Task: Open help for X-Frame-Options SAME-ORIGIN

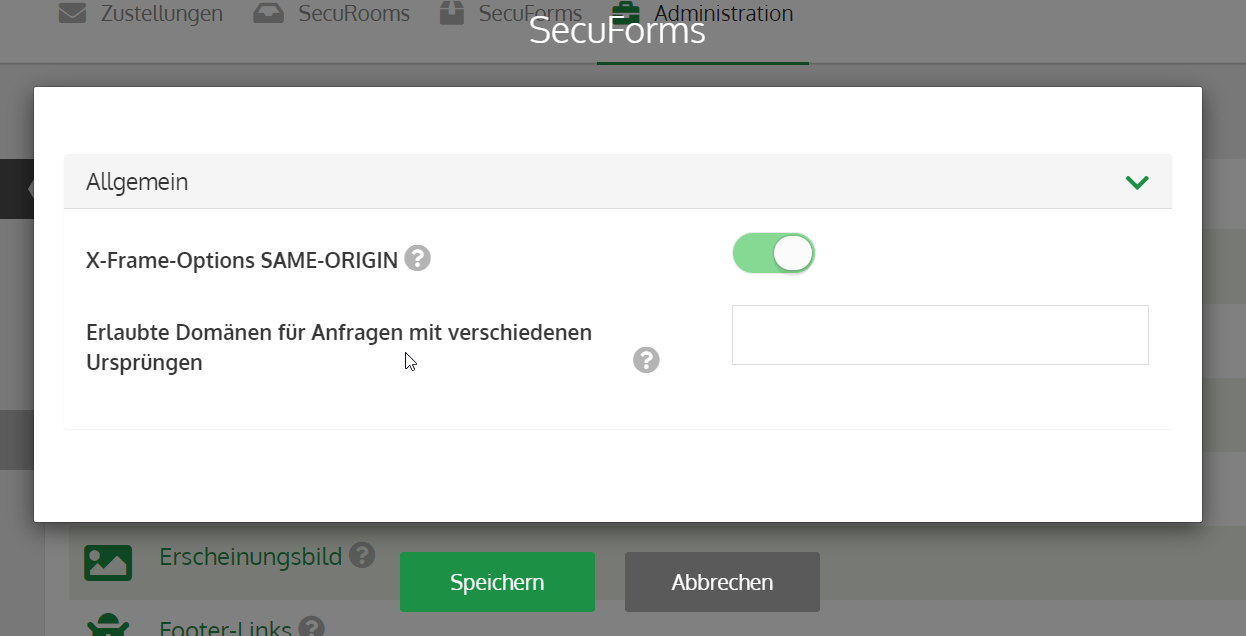Action: 418,259
